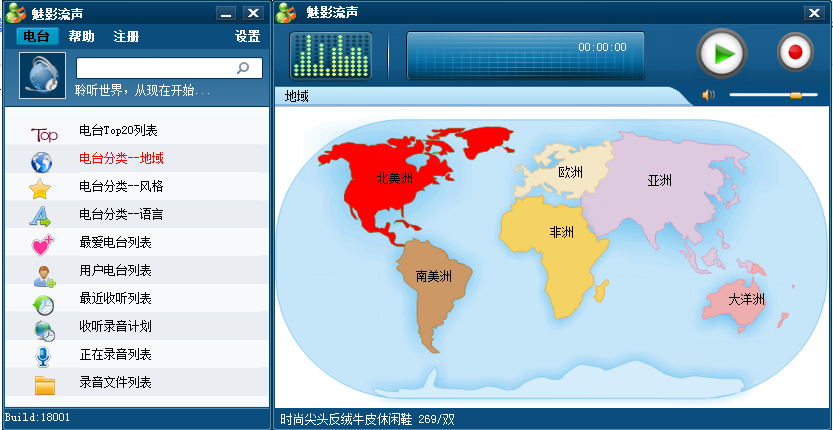Click the star icon for style categories
833x430 pixels.
(x=40, y=188)
